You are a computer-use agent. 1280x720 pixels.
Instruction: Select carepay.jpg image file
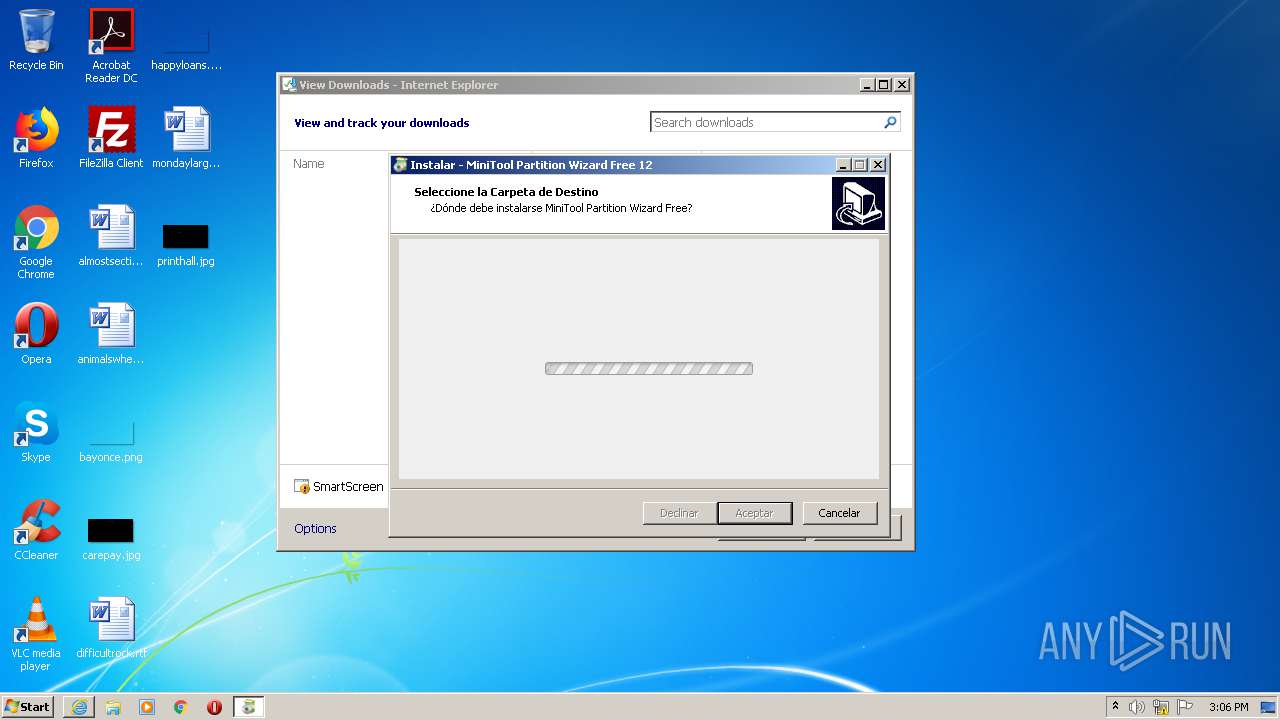111,539
